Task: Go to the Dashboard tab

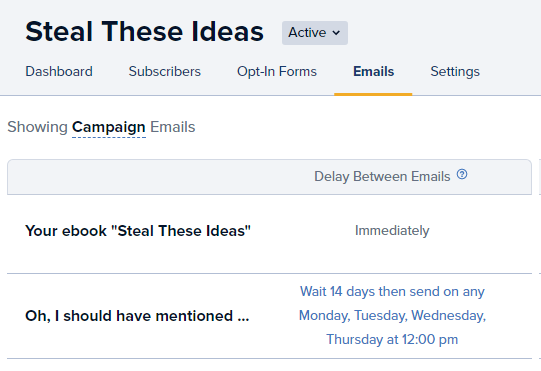Action: (x=59, y=71)
